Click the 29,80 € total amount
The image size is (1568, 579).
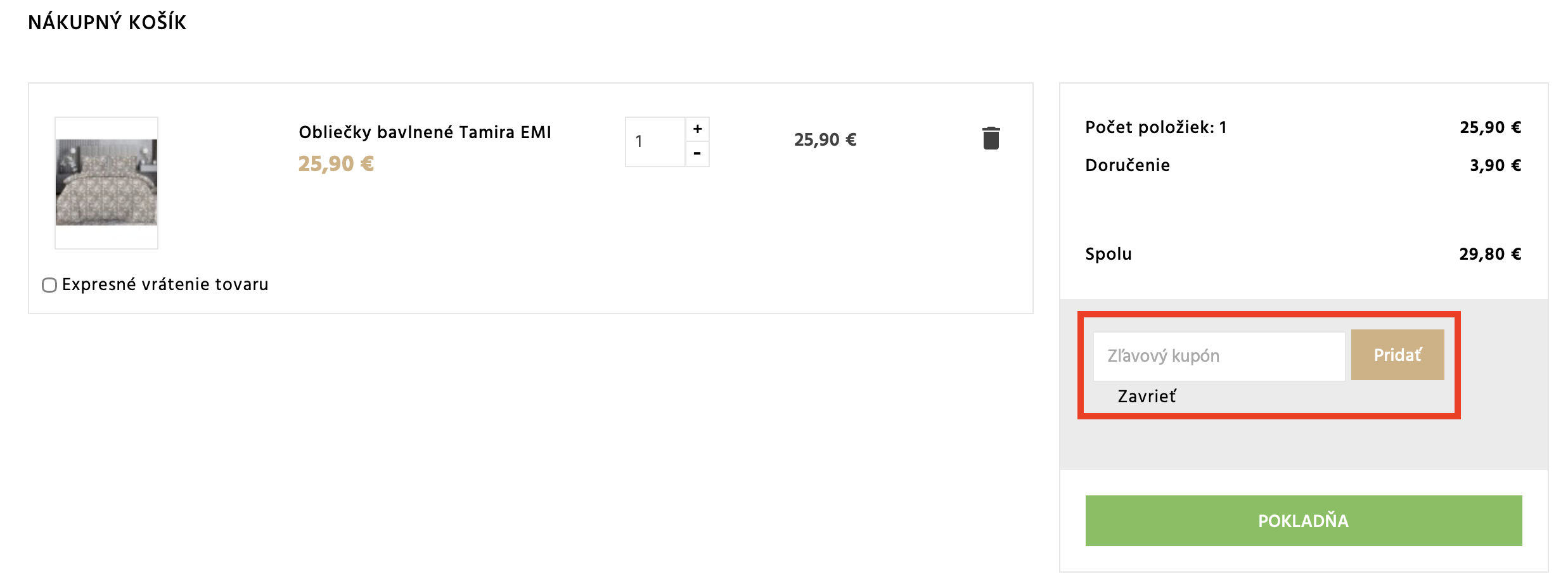point(1489,254)
